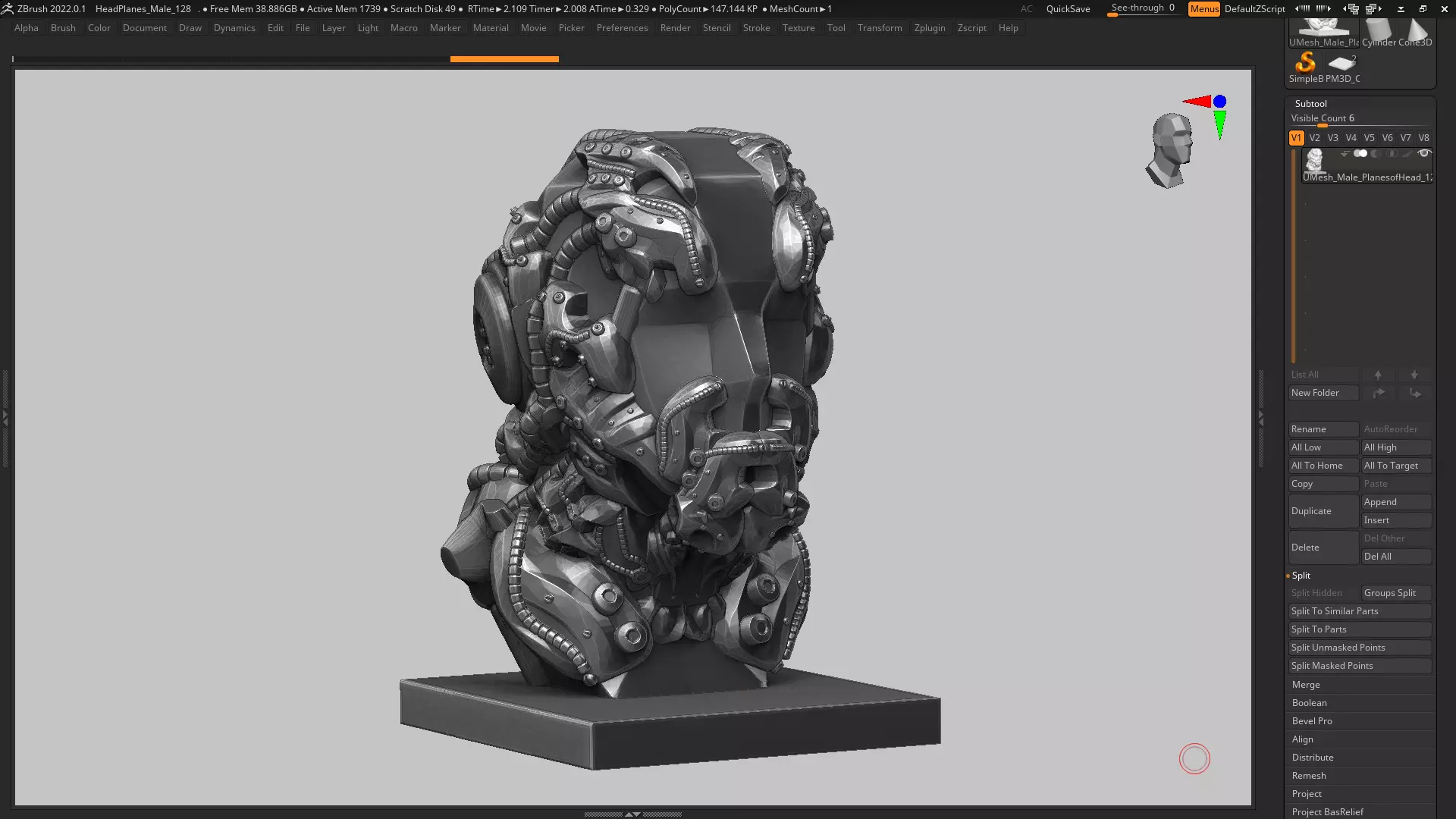
Task: Click the bottom shelf divider arrows
Action: tap(632, 814)
